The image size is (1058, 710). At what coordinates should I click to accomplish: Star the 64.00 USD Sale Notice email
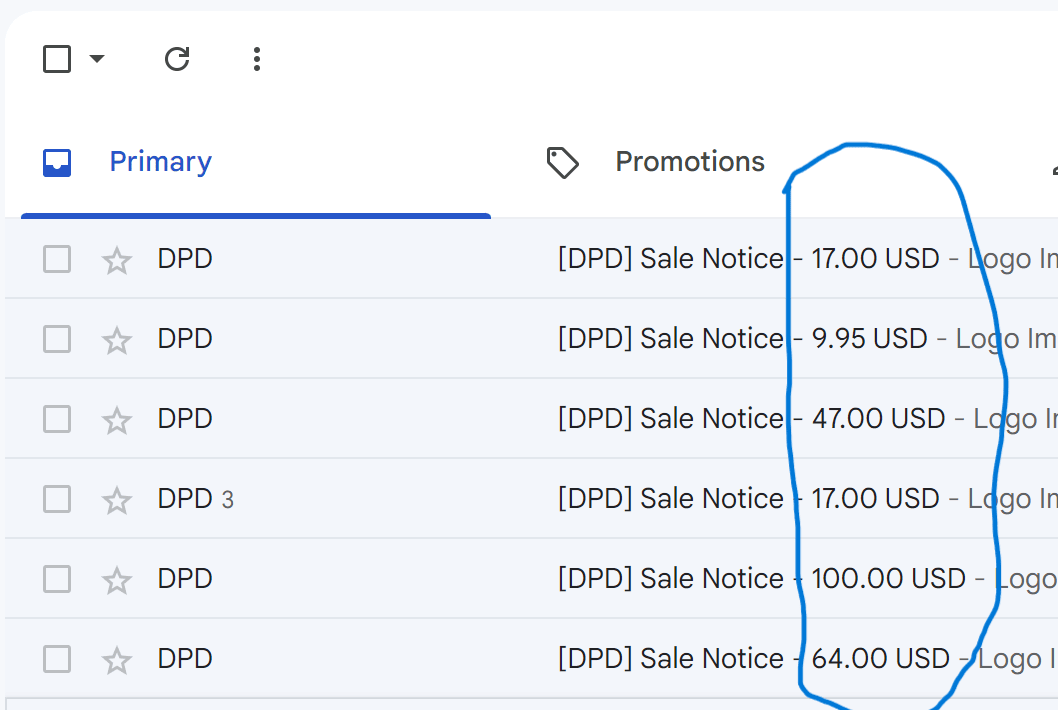[118, 660]
